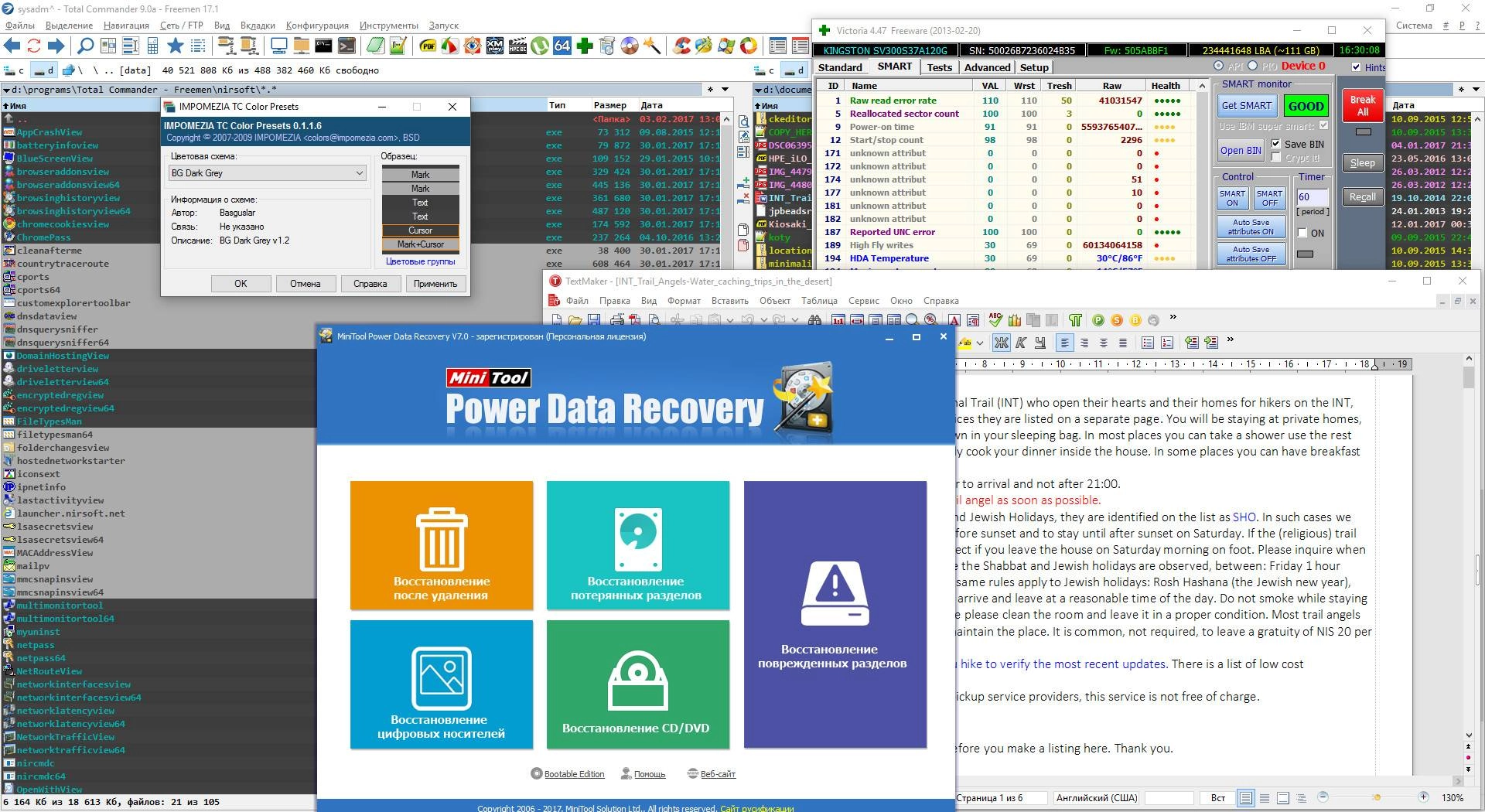Select API radio button in Victoria
Image resolution: width=1485 pixels, height=812 pixels.
click(x=1219, y=66)
